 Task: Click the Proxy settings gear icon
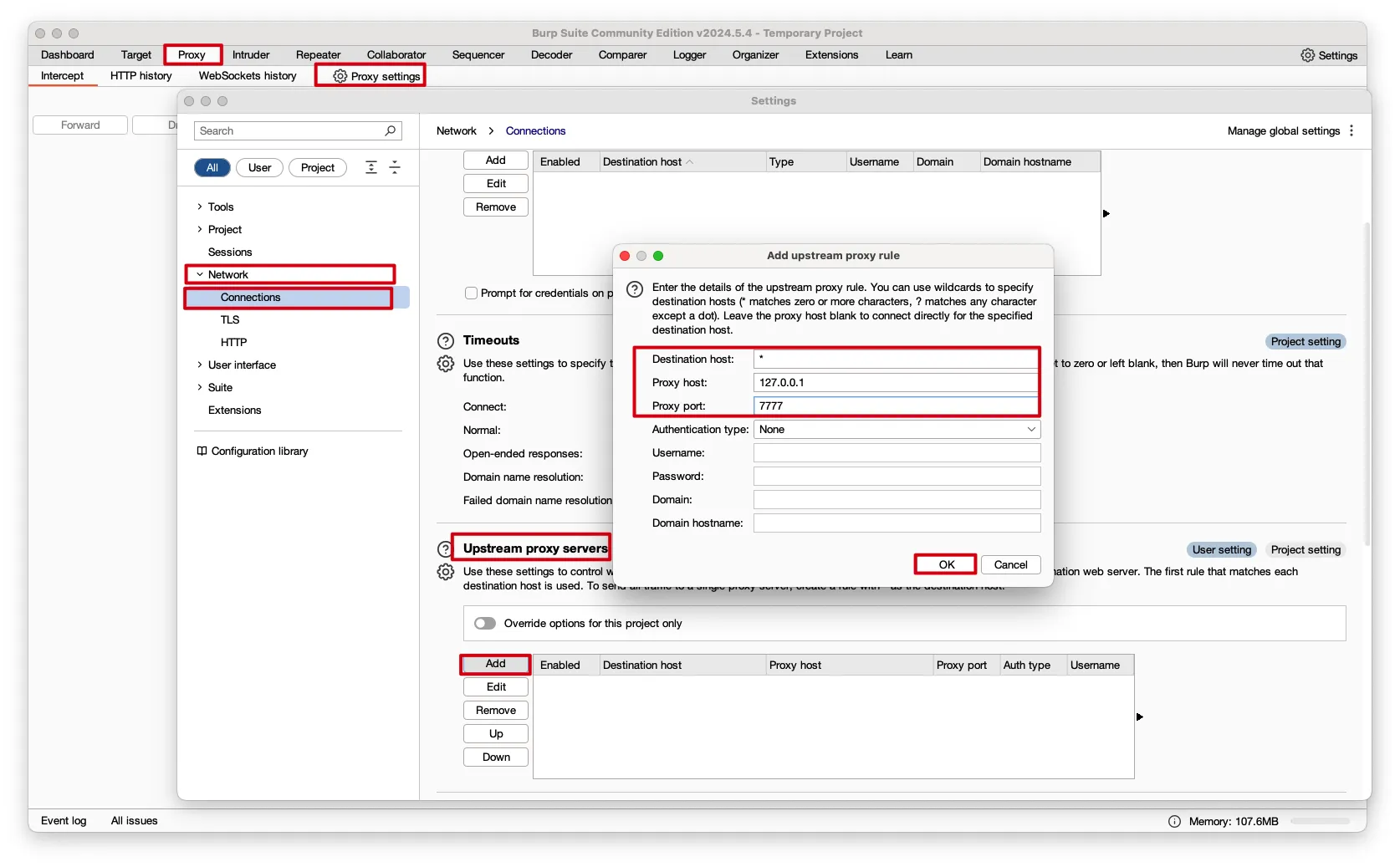[340, 76]
